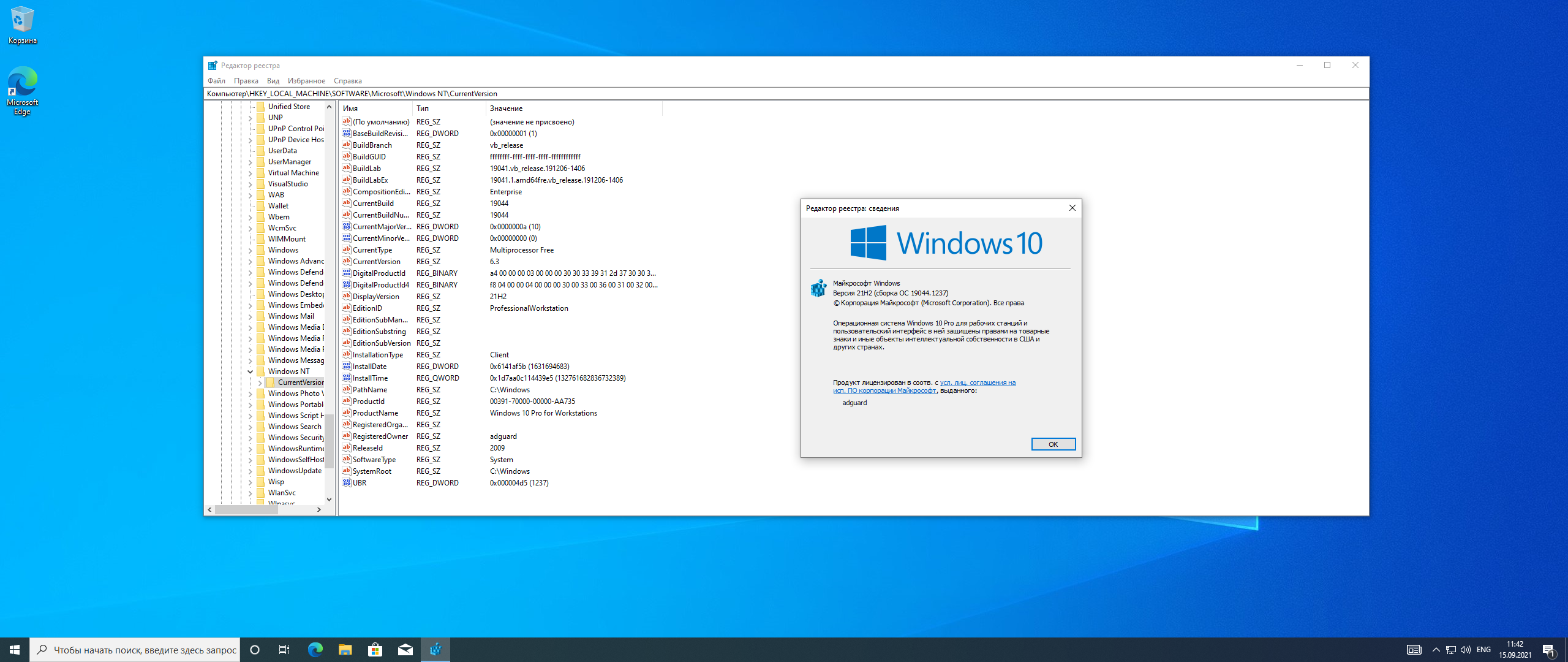Click the Registry Editor taskbar icon
The width and height of the screenshot is (1568, 662).
[435, 650]
